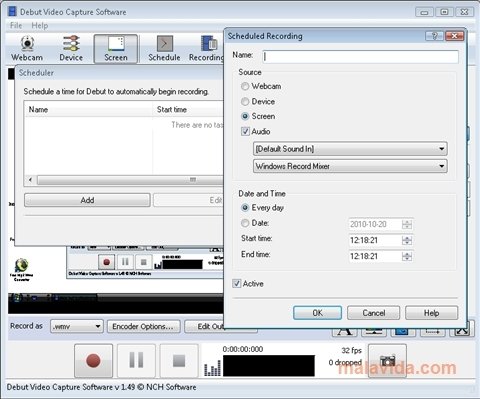The image size is (480, 399).
Task: Click the black recording progress display
Action: (269, 366)
